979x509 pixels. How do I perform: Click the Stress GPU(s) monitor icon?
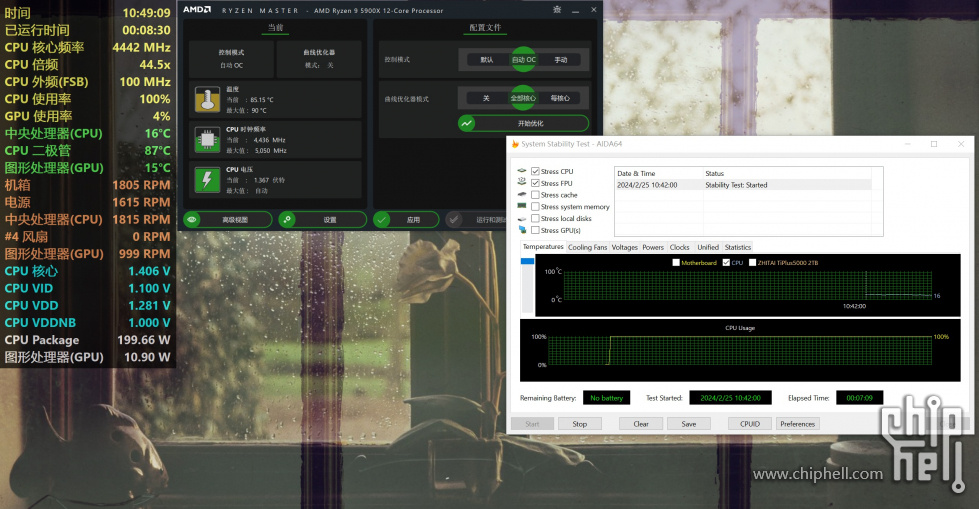pyautogui.click(x=522, y=229)
